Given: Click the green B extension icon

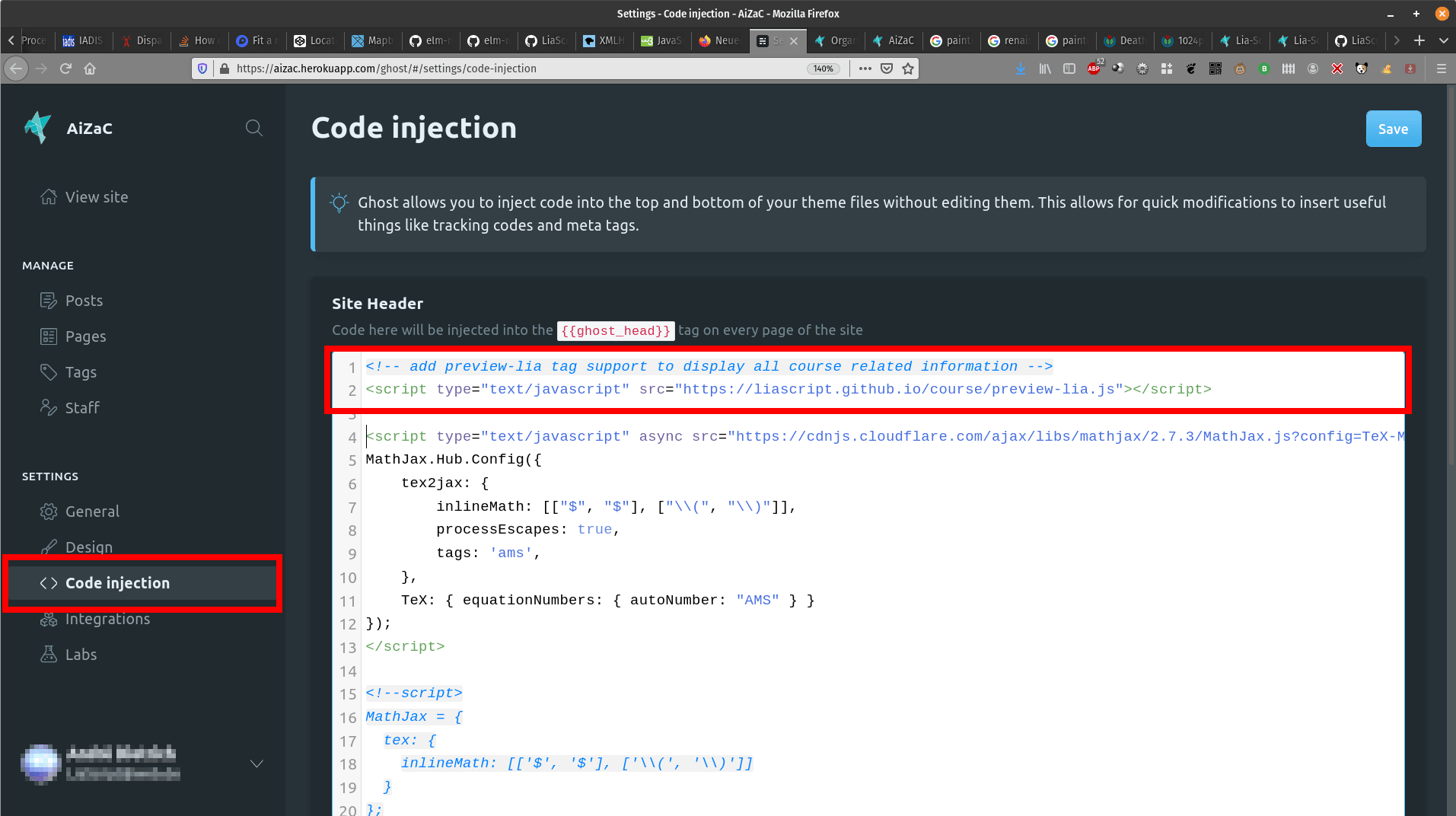Looking at the screenshot, I should pos(1264,69).
